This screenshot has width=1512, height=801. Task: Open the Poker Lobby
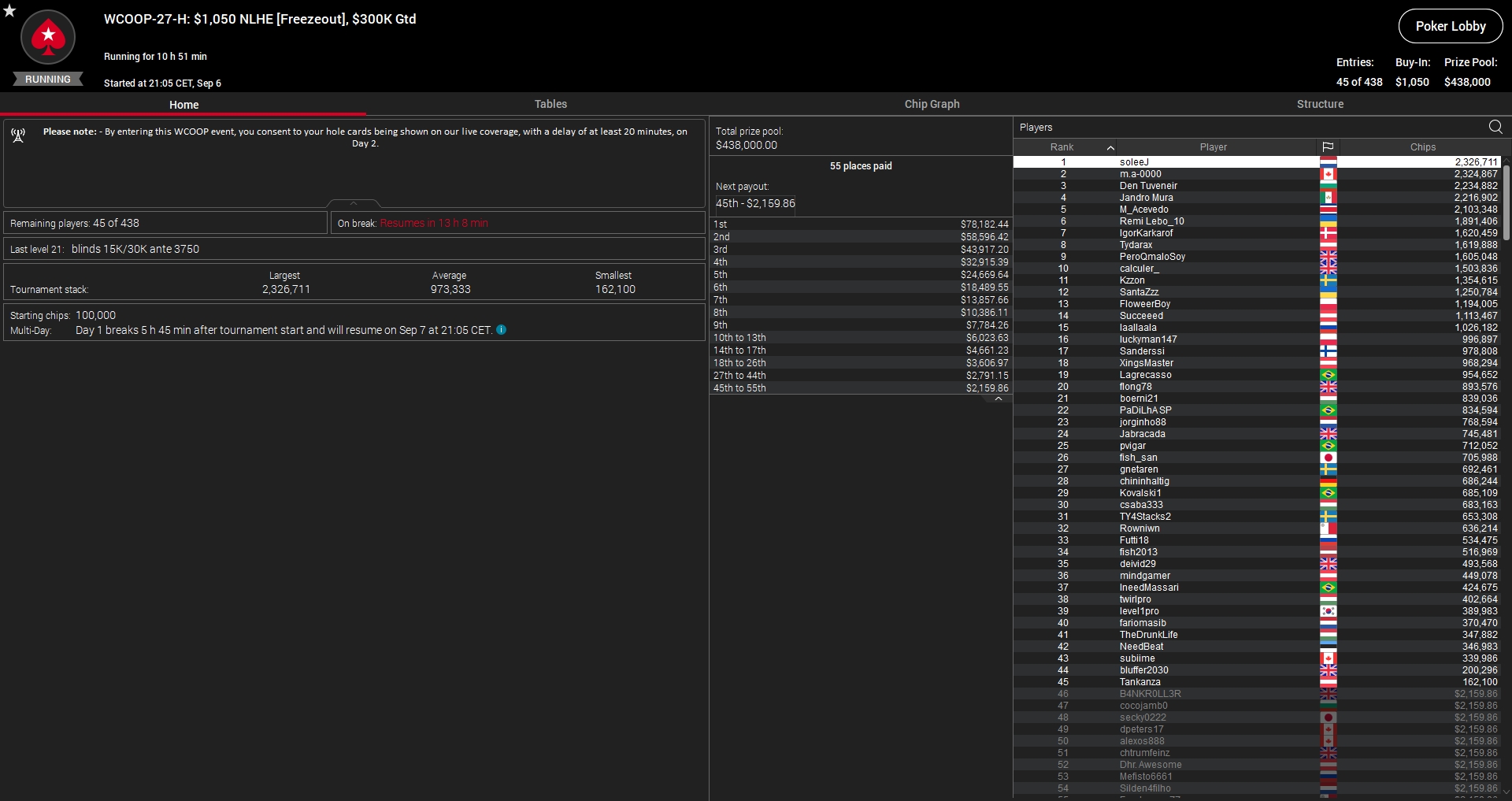[x=1451, y=26]
